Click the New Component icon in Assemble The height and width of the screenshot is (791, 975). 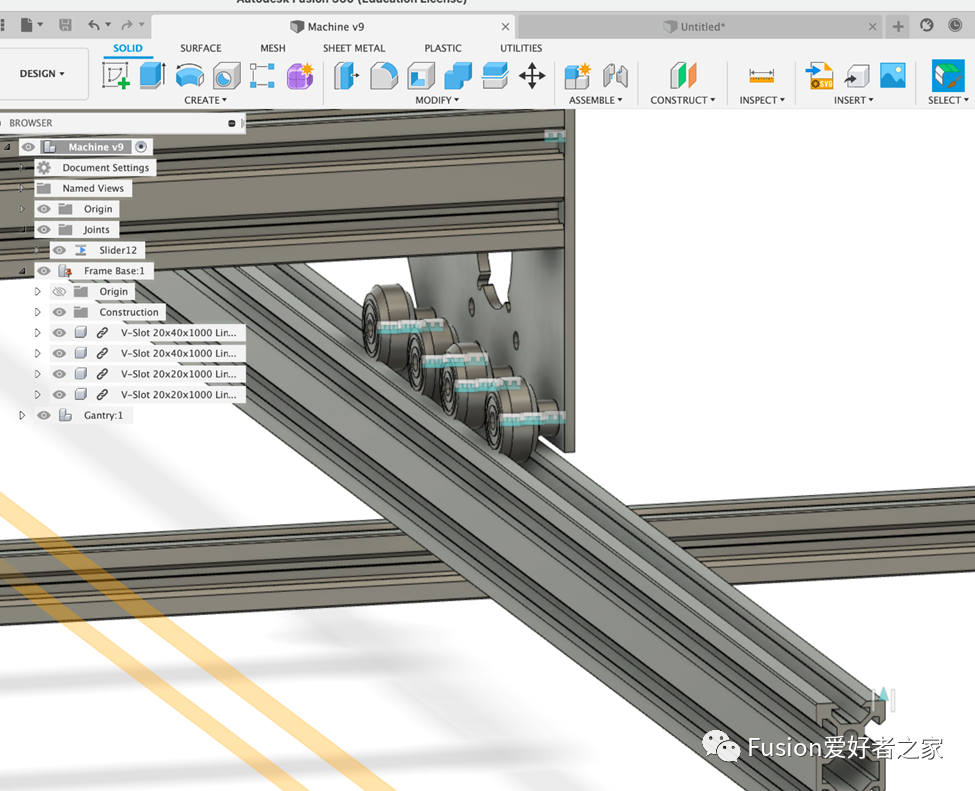577,76
